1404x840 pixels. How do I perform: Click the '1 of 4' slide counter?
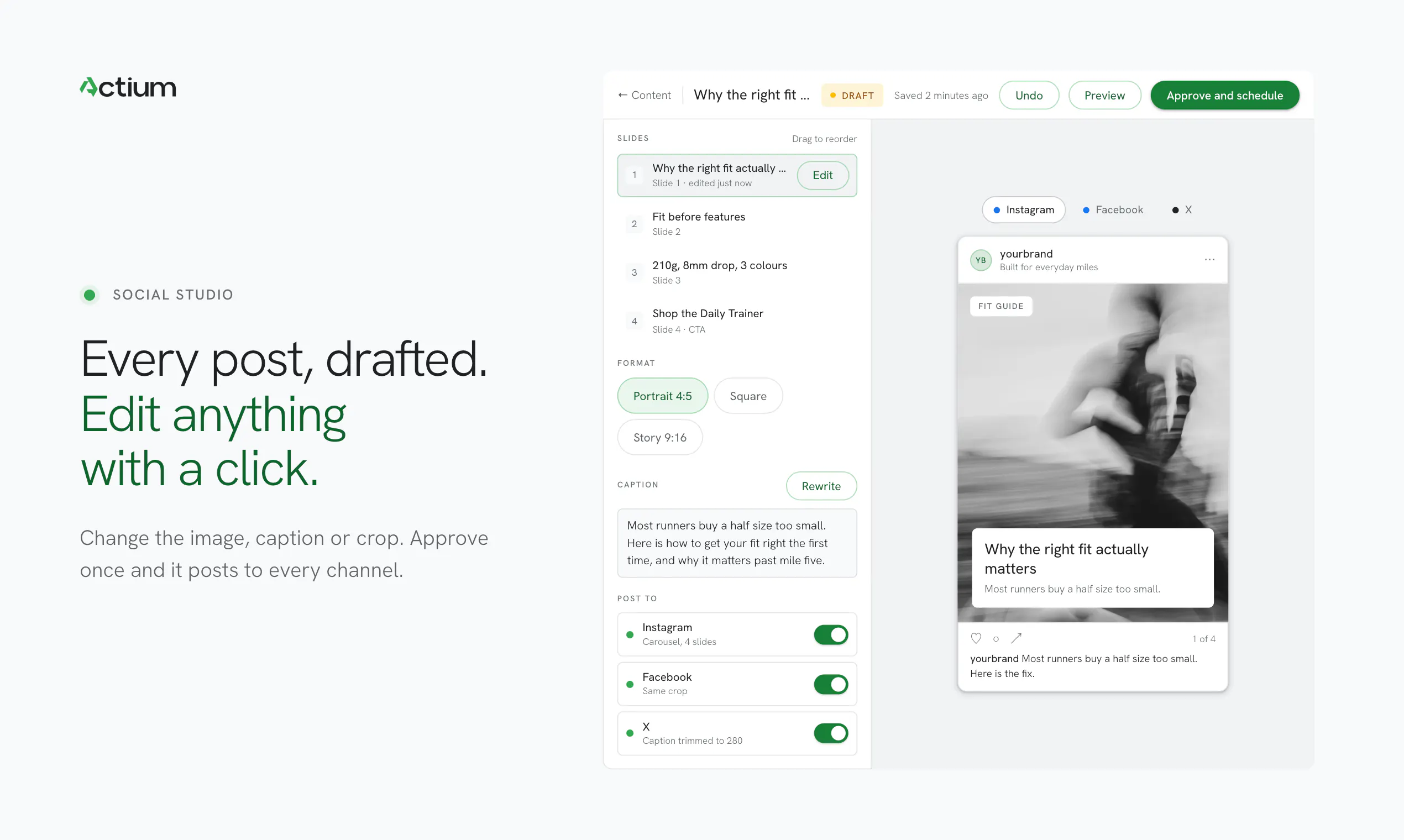[x=1203, y=638]
